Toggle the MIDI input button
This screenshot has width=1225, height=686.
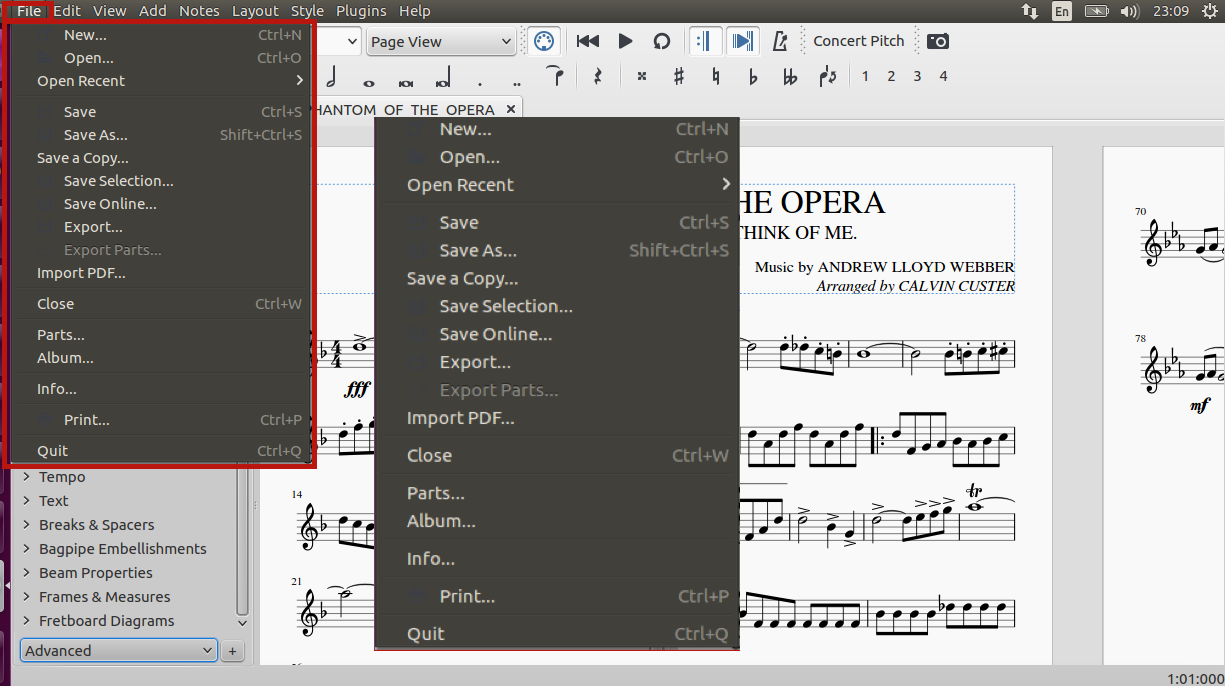(544, 41)
